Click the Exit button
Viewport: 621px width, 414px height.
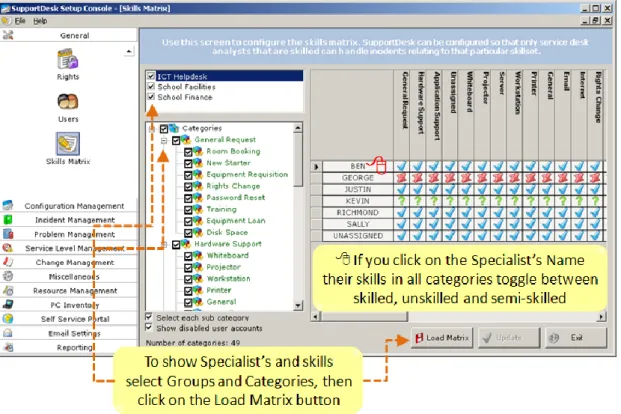[x=576, y=338]
